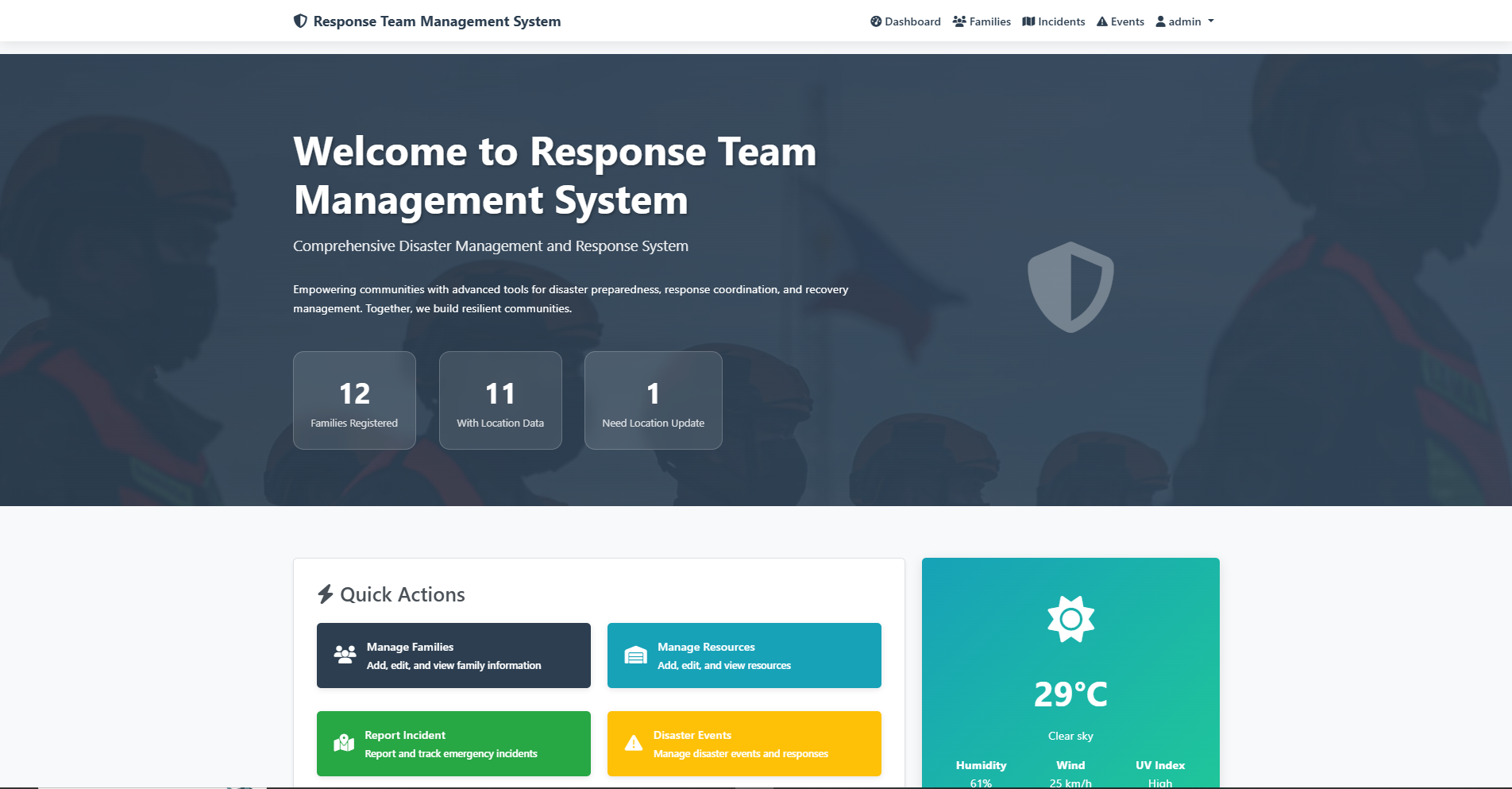The height and width of the screenshot is (789, 1512).
Task: Navigate to the Dashboard menu item
Action: pos(904,21)
